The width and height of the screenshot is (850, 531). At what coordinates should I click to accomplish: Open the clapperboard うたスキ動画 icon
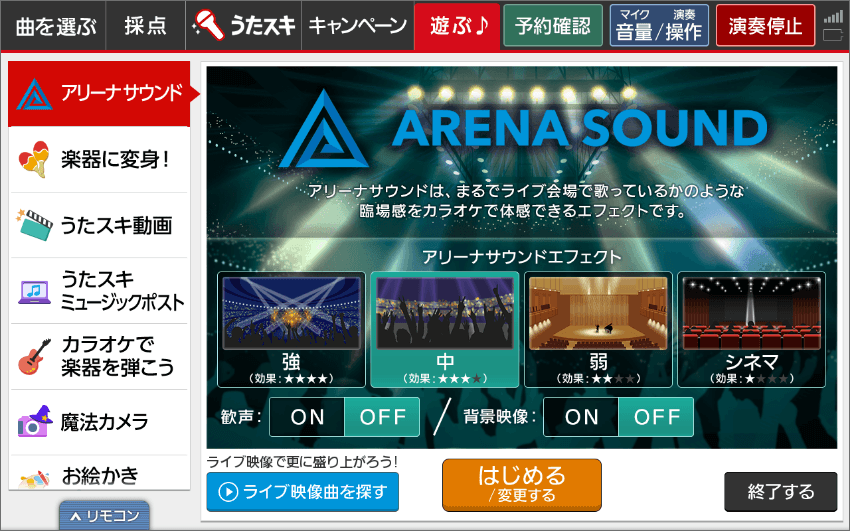[x=34, y=224]
